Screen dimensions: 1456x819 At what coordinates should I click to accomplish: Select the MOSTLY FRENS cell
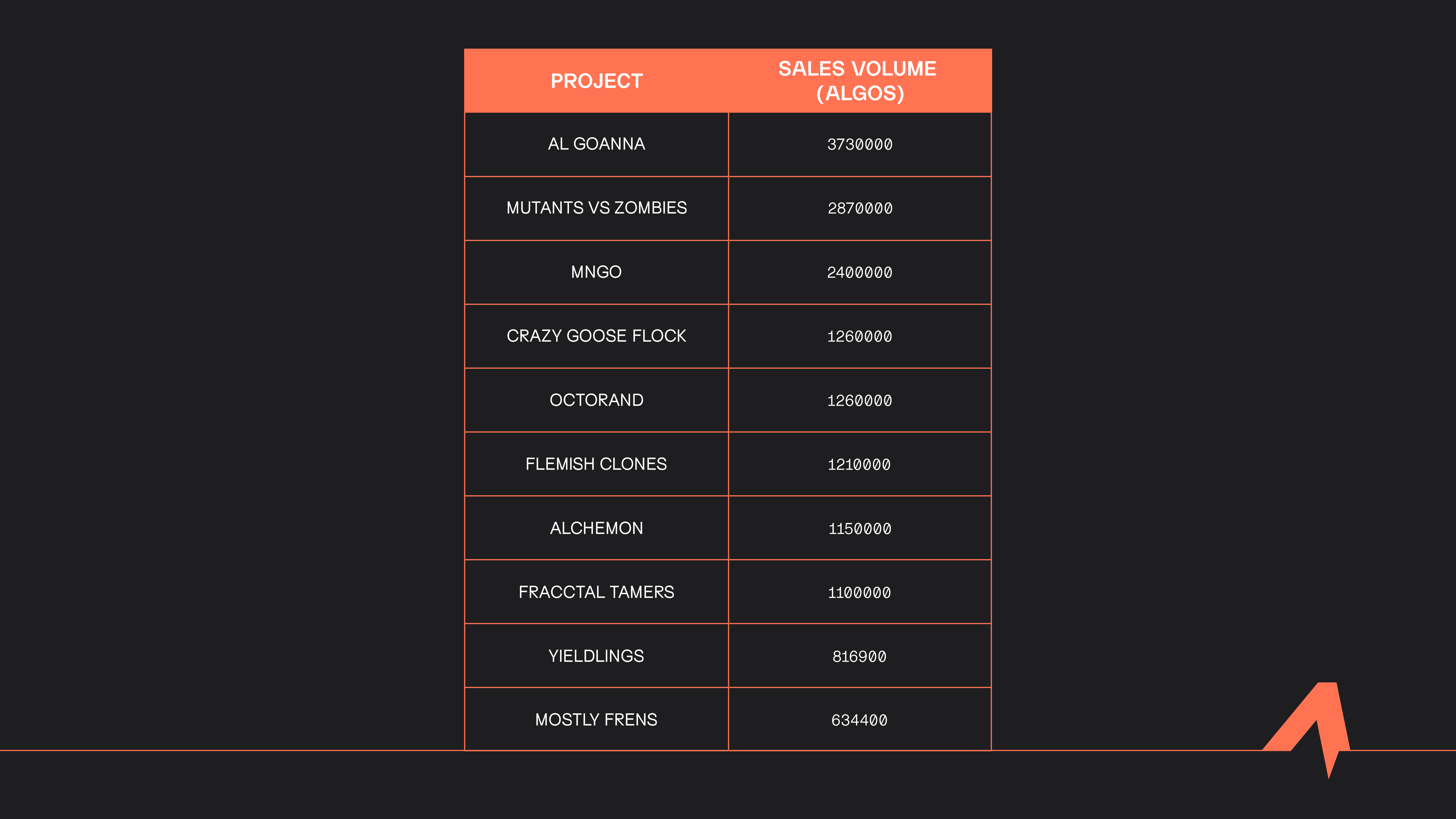pyautogui.click(x=596, y=720)
